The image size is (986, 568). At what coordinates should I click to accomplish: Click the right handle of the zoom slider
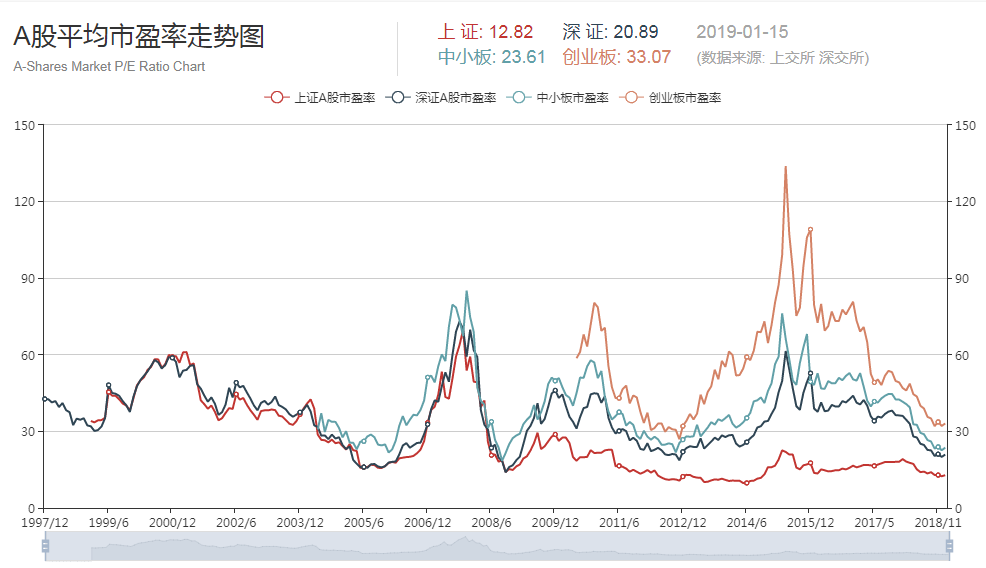(949, 546)
